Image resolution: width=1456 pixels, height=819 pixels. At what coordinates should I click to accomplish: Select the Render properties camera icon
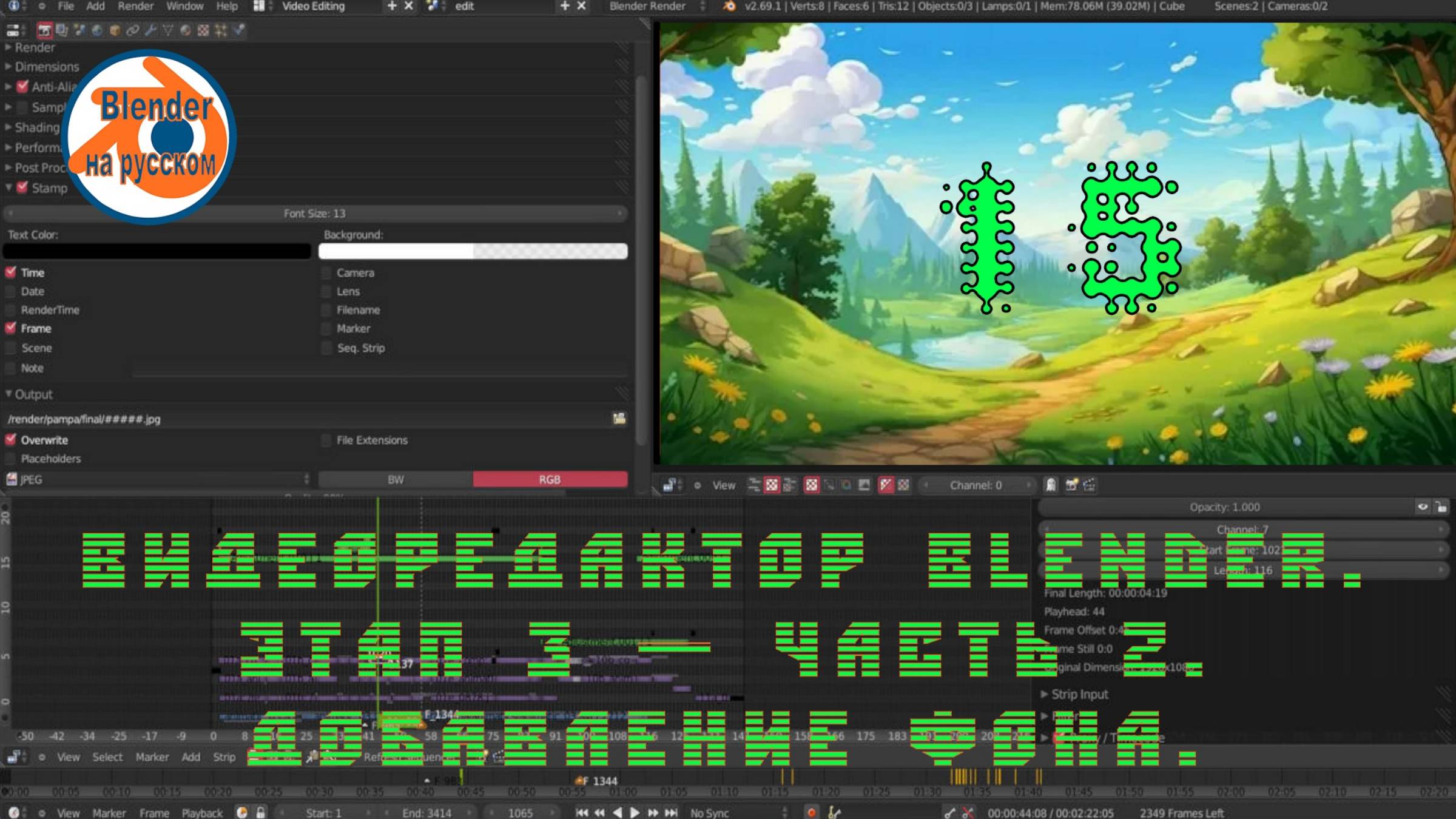[45, 29]
